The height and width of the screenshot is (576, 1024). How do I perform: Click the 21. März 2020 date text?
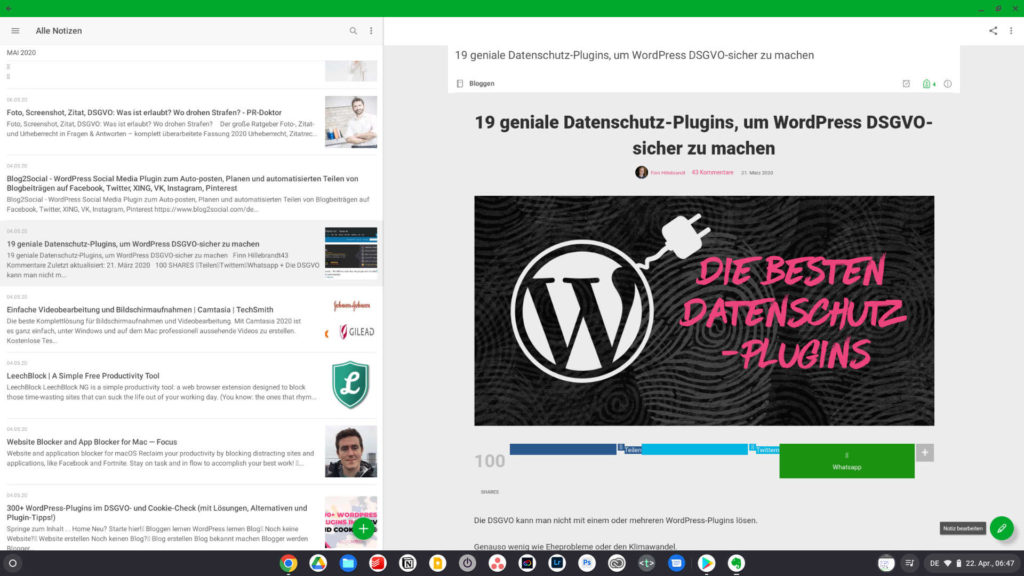(x=757, y=172)
